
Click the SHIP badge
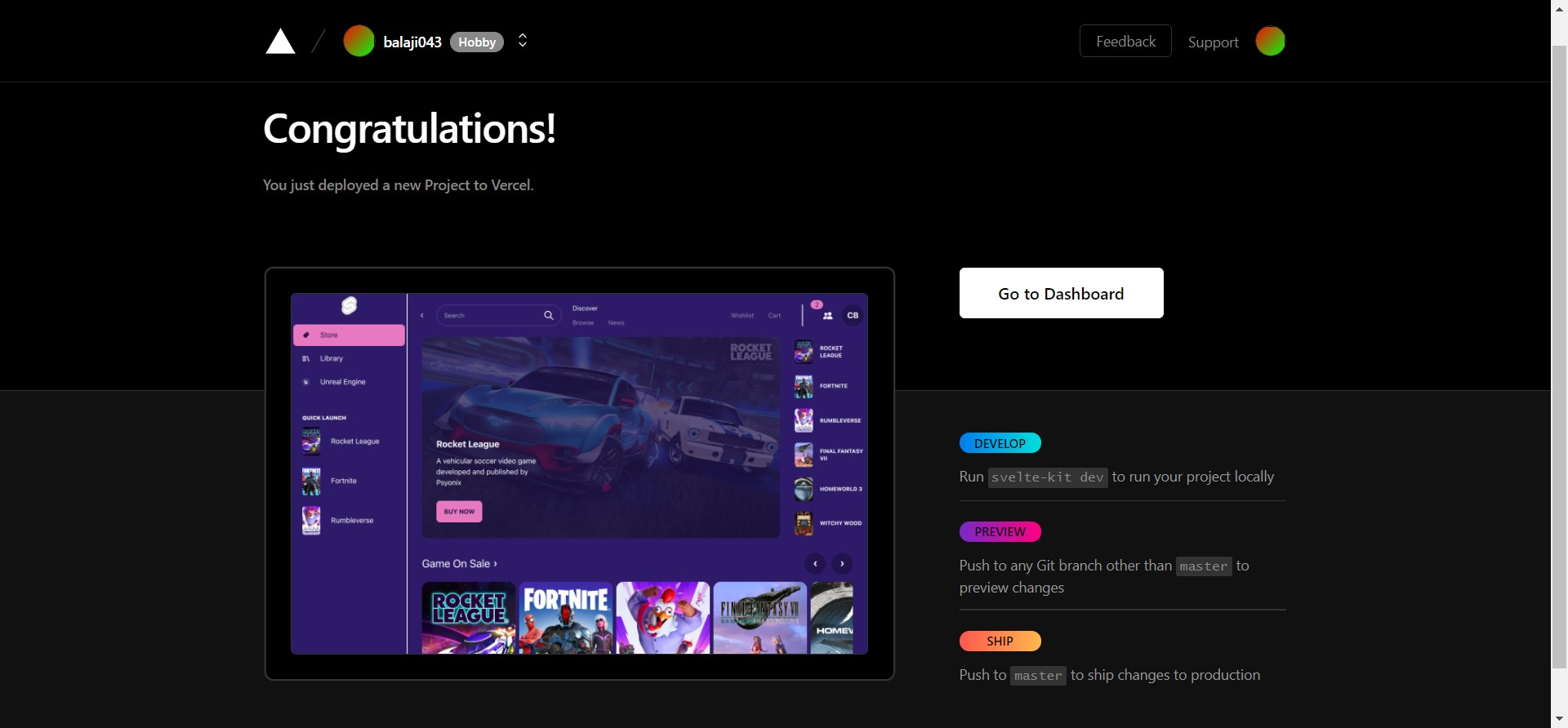click(1000, 641)
